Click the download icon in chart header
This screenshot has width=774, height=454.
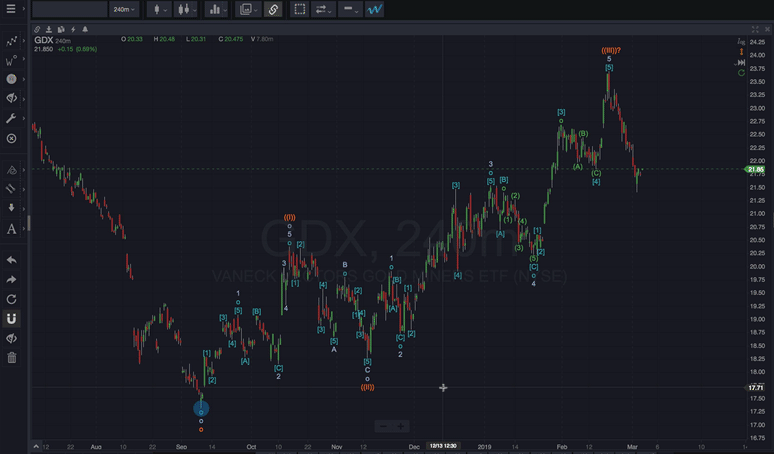point(49,30)
